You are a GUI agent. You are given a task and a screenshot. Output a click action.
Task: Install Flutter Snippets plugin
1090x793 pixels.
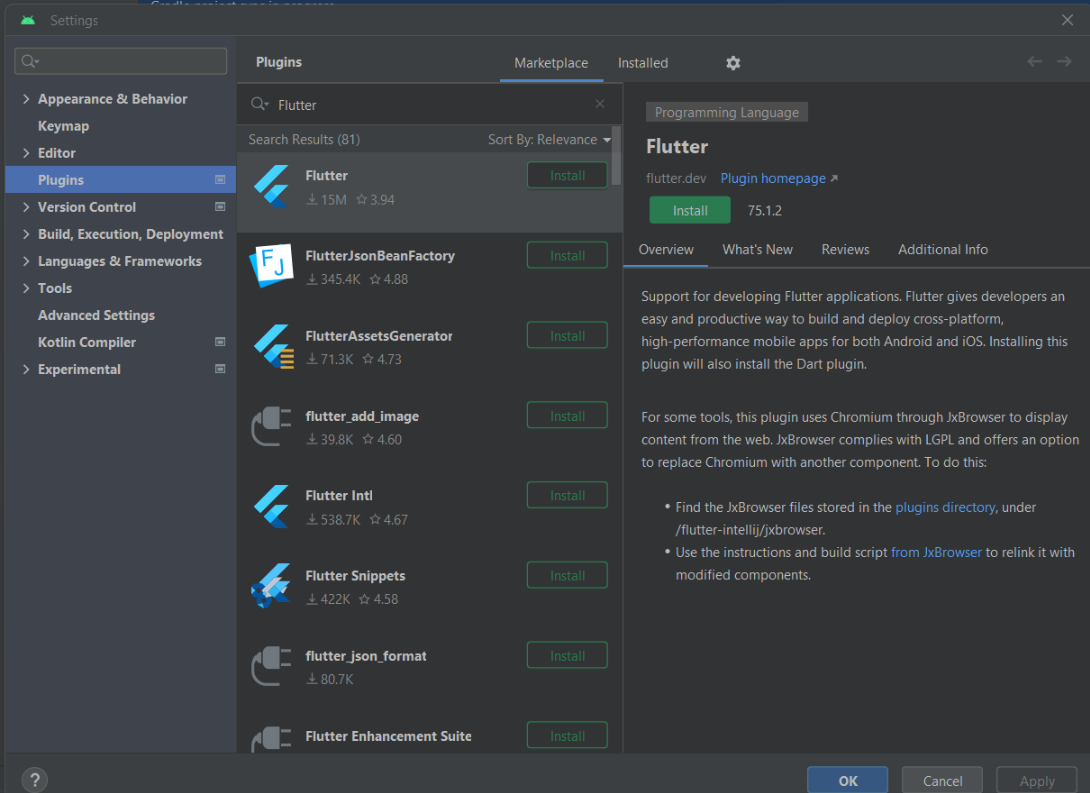pyautogui.click(x=567, y=575)
